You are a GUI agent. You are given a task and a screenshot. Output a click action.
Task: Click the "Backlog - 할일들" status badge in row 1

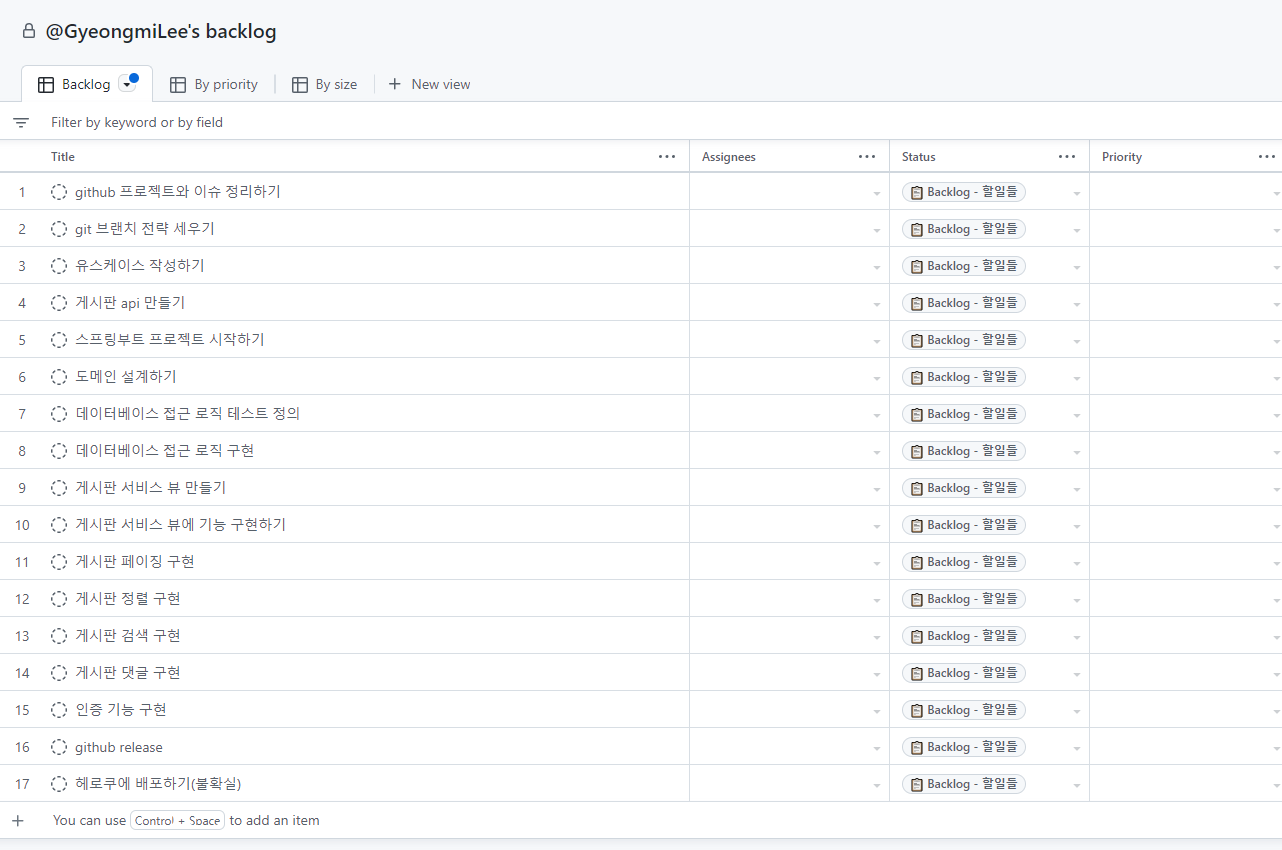point(964,192)
